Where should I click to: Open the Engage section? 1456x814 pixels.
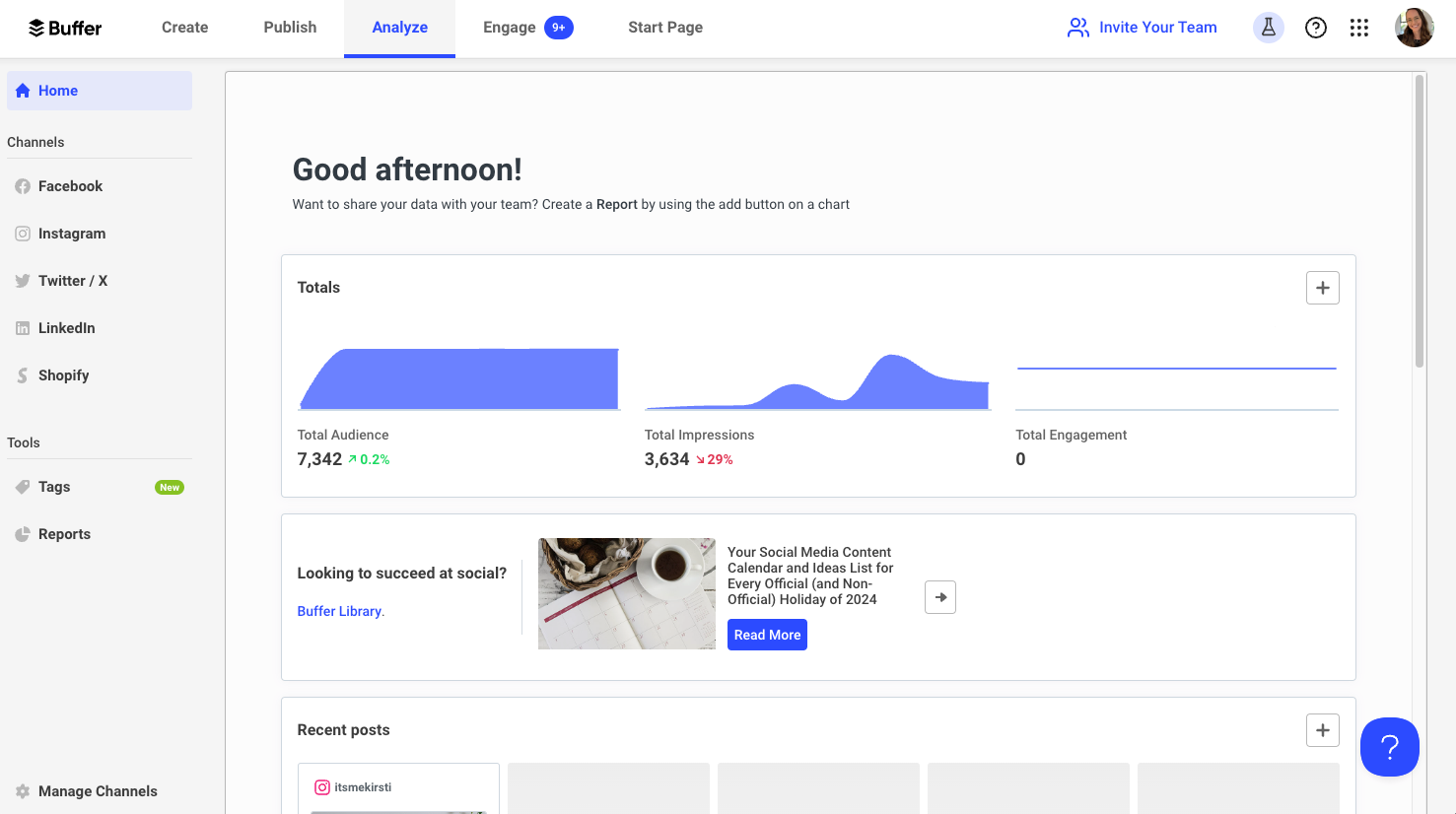click(509, 28)
